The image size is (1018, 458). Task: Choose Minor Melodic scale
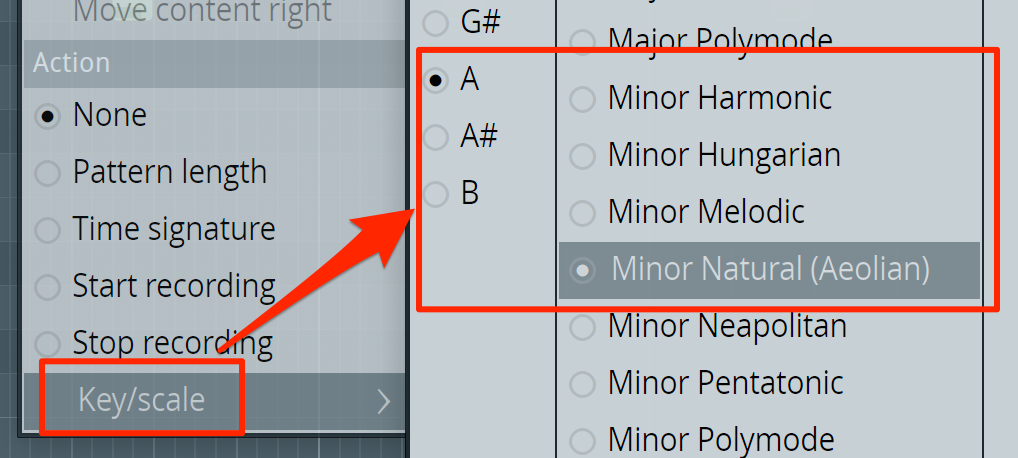[769, 212]
